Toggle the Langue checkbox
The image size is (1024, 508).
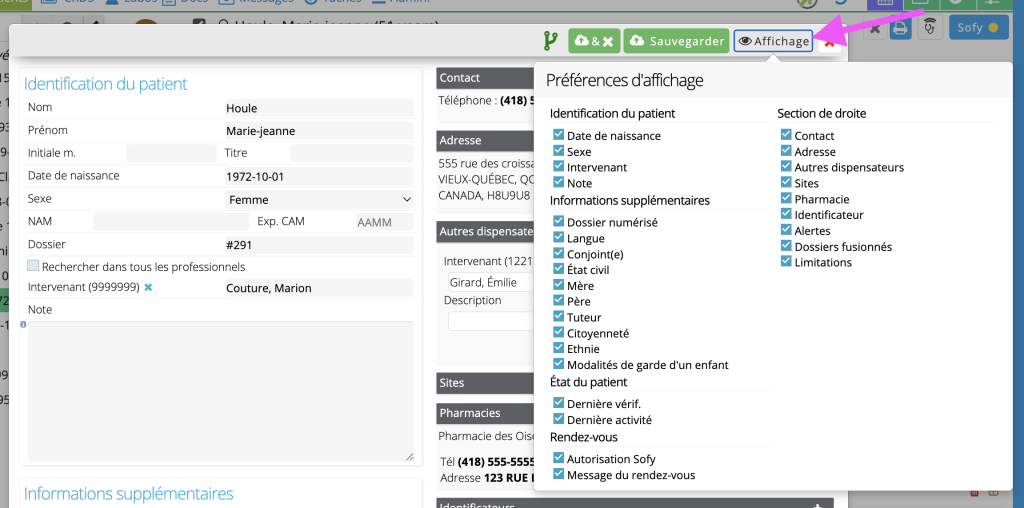(x=558, y=237)
